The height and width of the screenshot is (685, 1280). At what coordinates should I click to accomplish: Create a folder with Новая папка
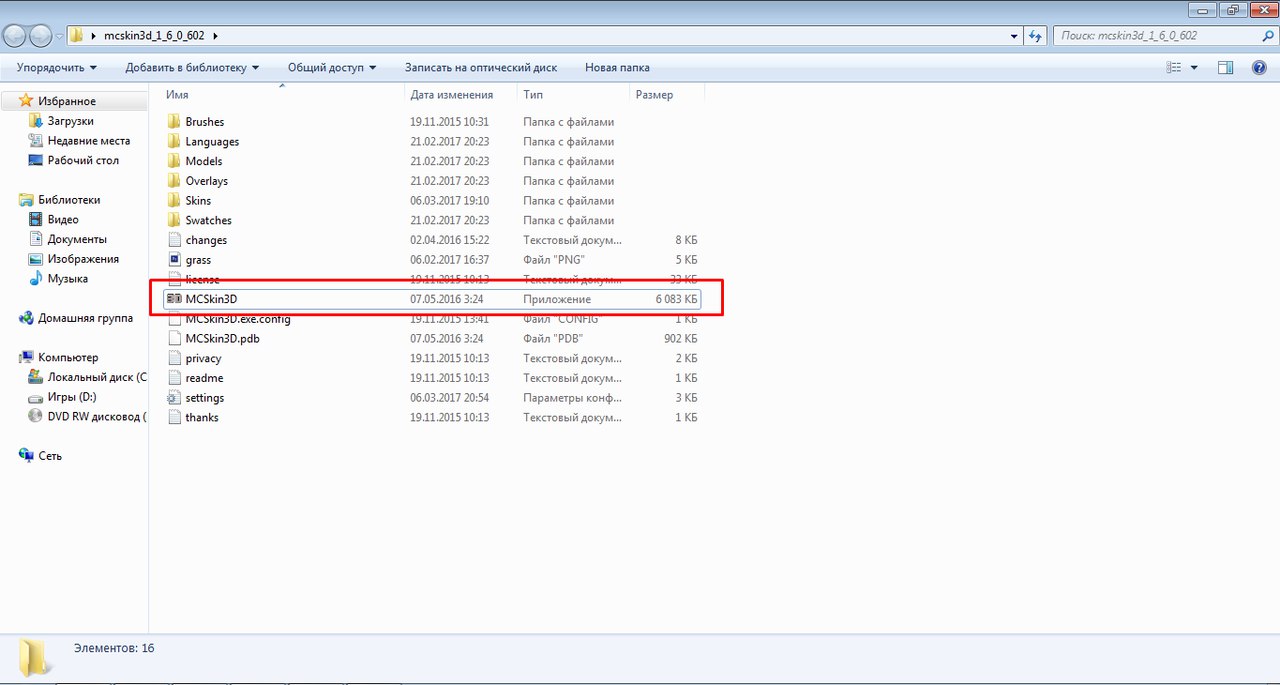617,68
